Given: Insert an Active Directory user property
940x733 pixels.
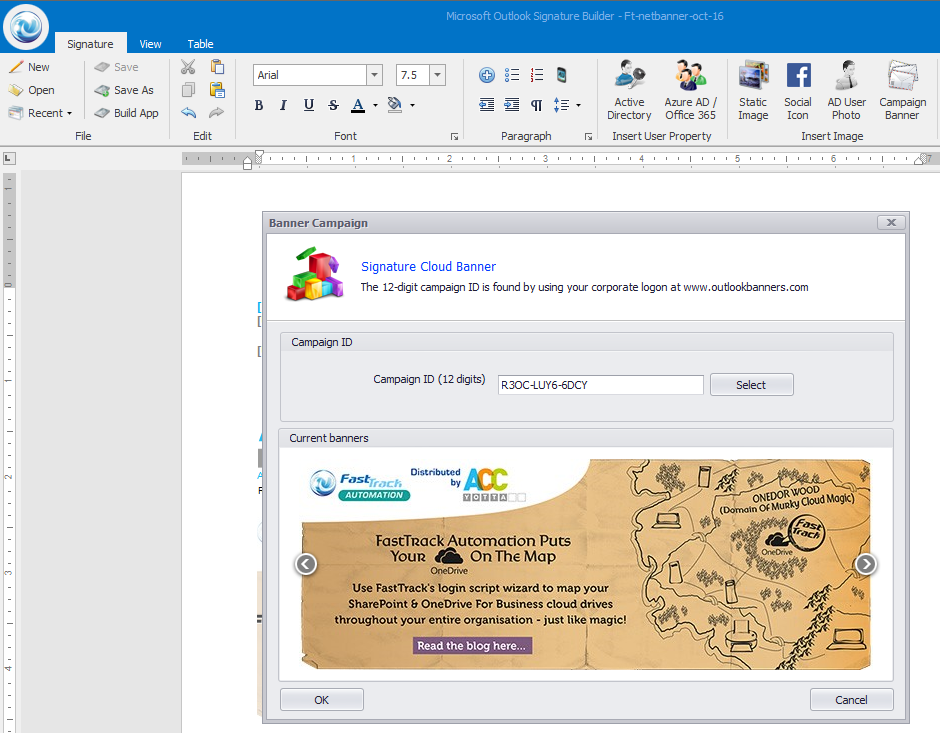Looking at the screenshot, I should (629, 91).
